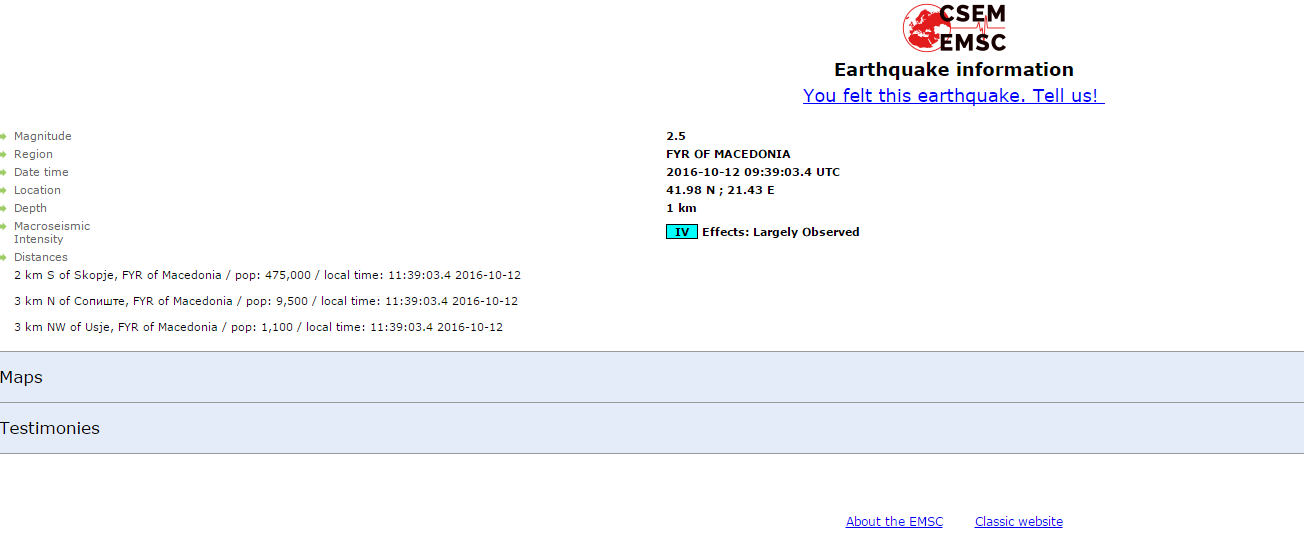
Task: Click the green arrow beside Magnitude
Action: pyautogui.click(x=3, y=136)
